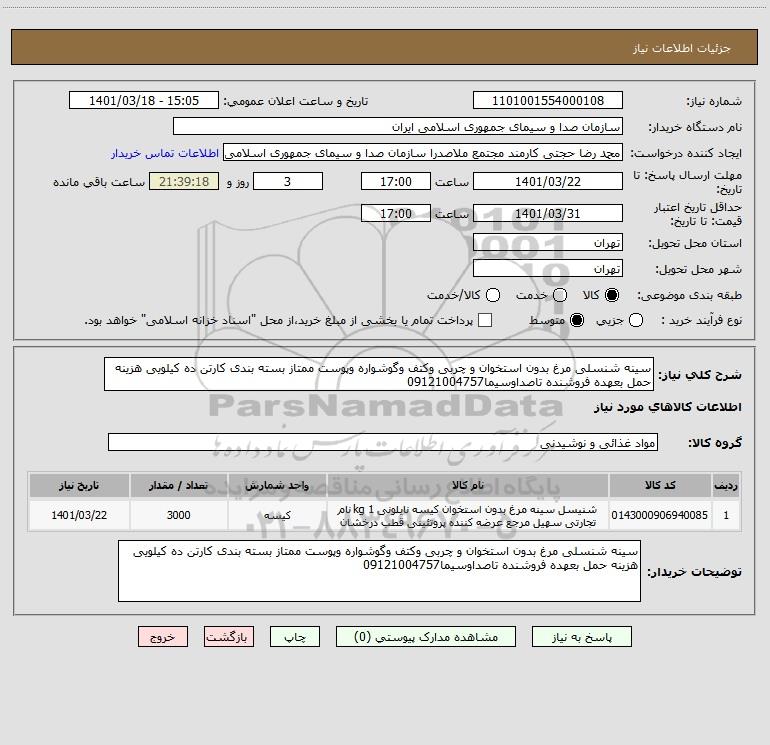Click the گروه کالا field مواد غذائی و نوشیدنی
Viewport: 770px width, 745px height.
[x=383, y=442]
